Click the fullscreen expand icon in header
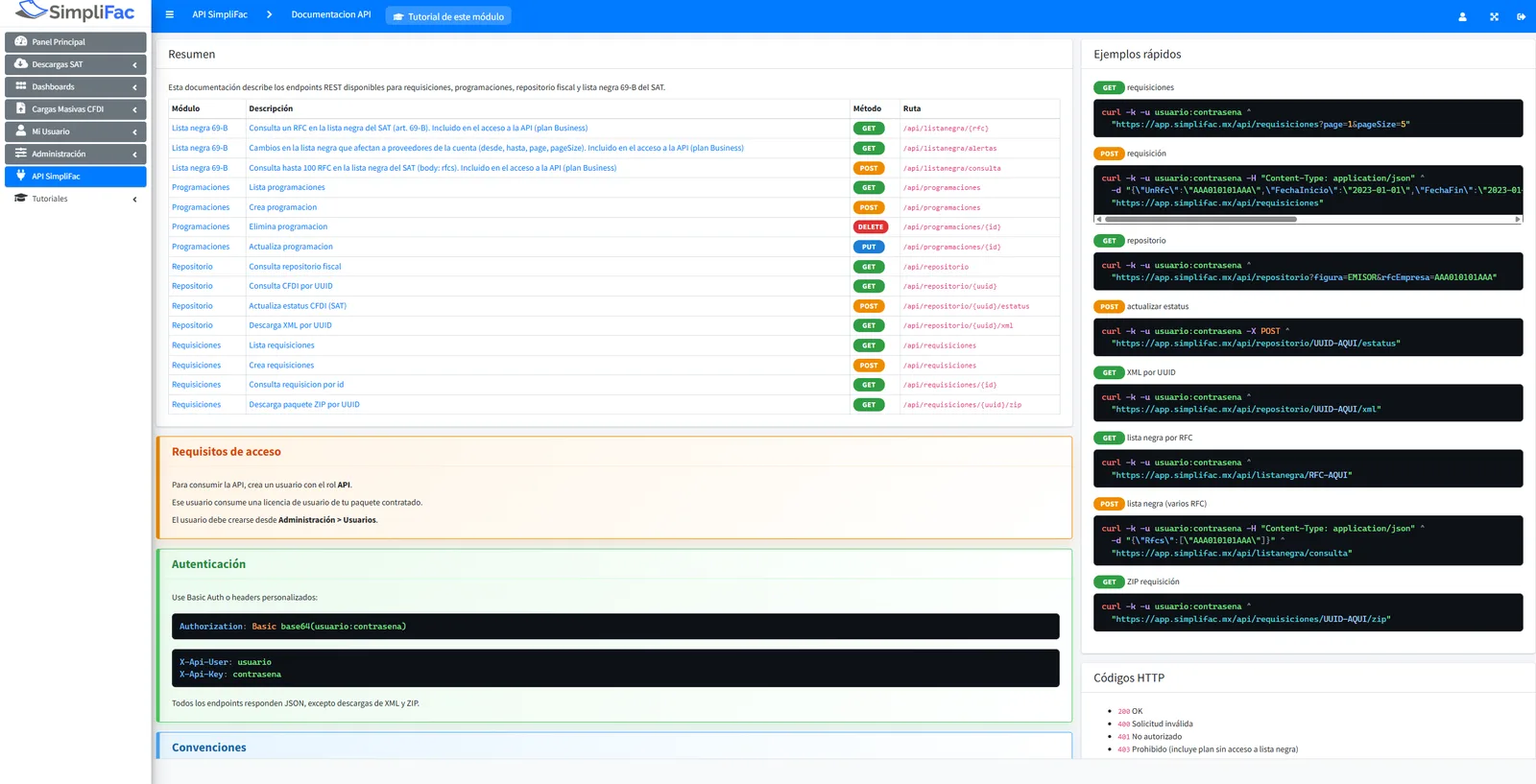Viewport: 1536px width, 784px height. pyautogui.click(x=1494, y=16)
